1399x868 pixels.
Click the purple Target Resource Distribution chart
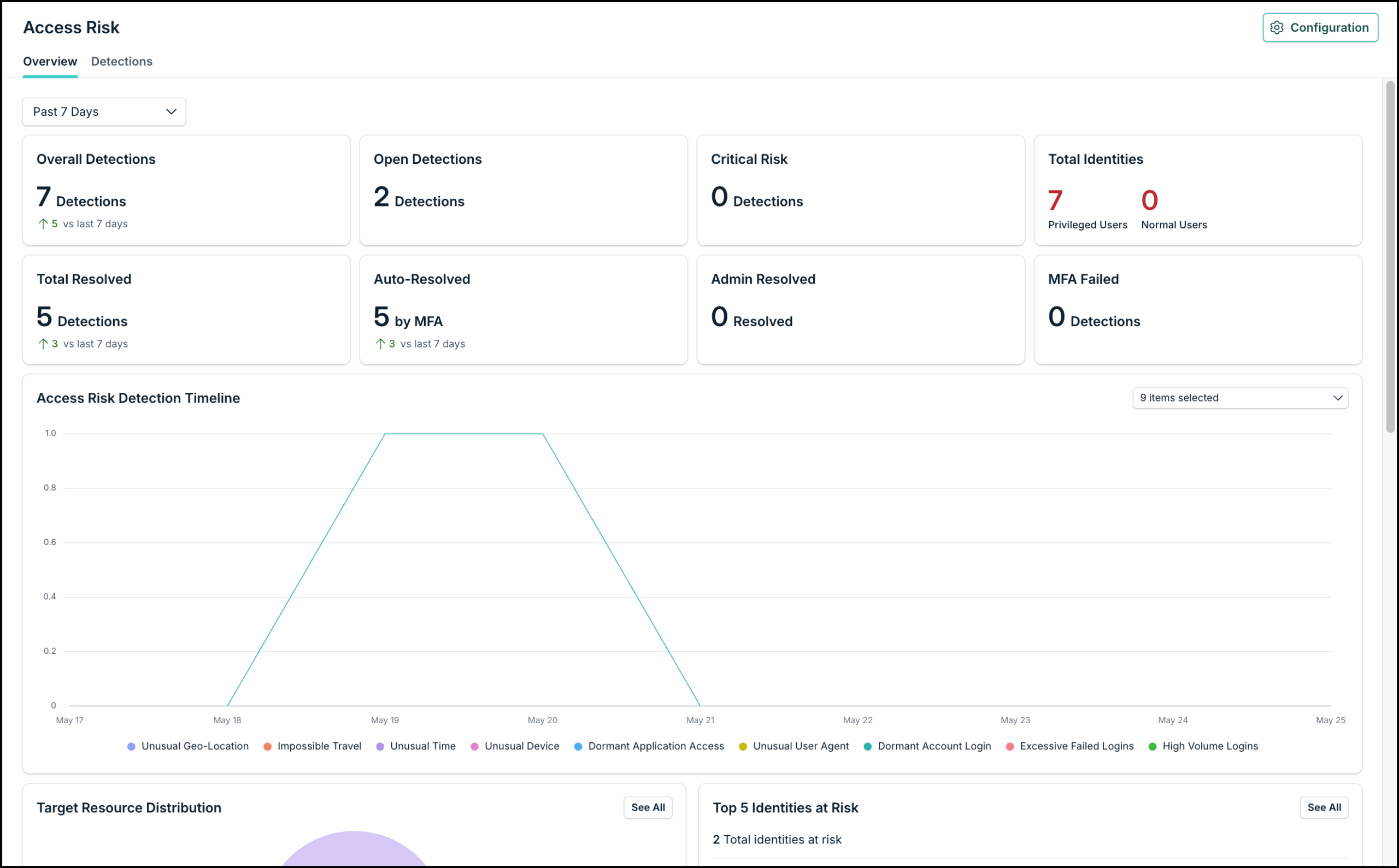pos(354,849)
